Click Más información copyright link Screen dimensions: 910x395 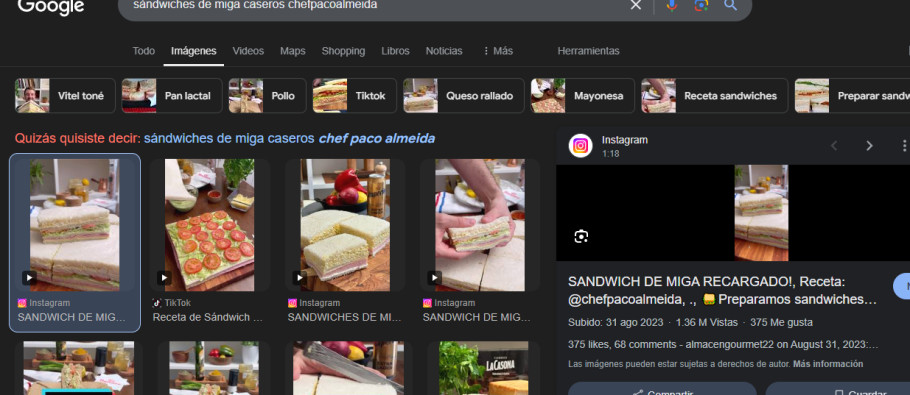click(x=828, y=364)
